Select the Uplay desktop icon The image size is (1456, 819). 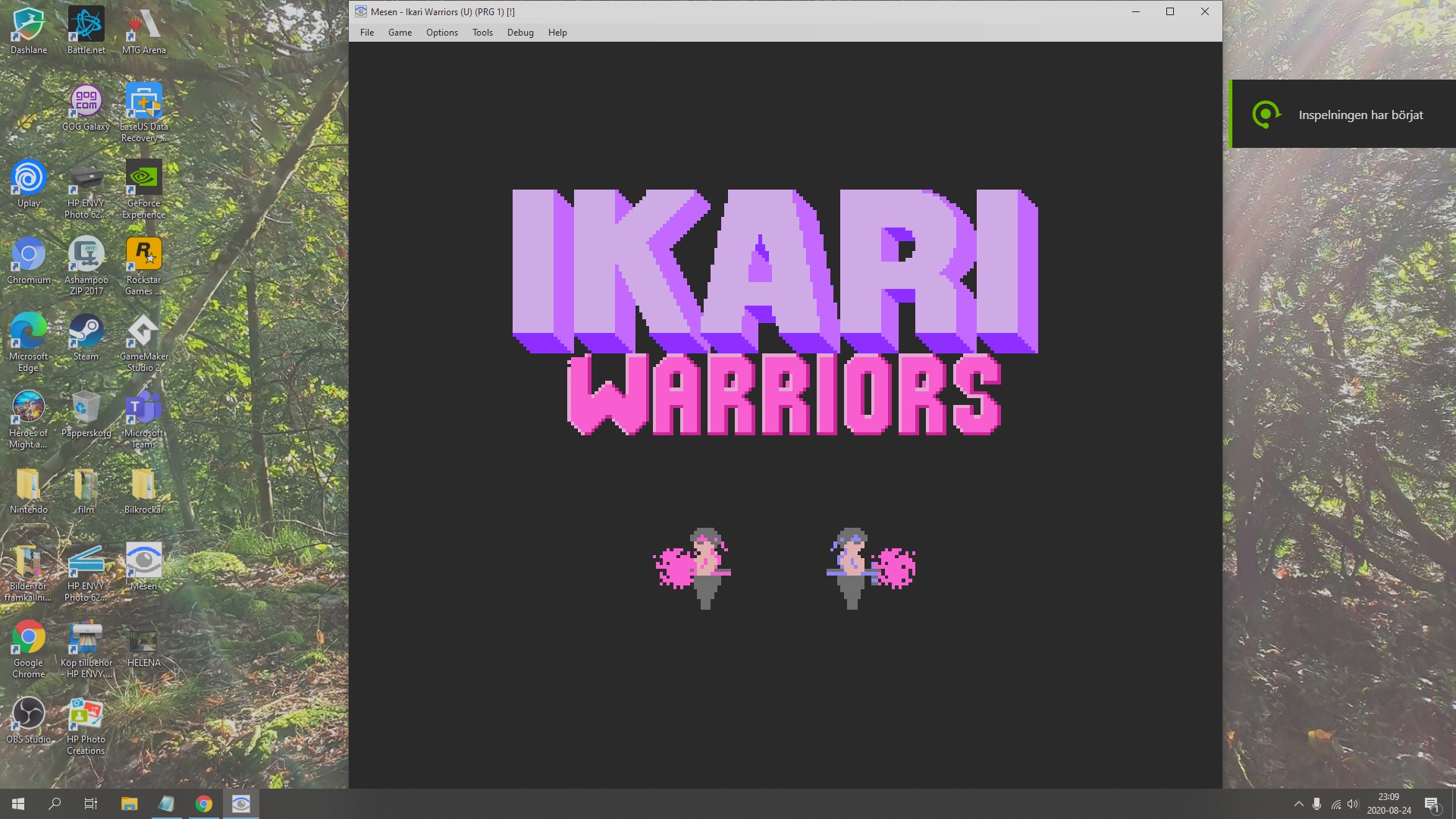29,184
